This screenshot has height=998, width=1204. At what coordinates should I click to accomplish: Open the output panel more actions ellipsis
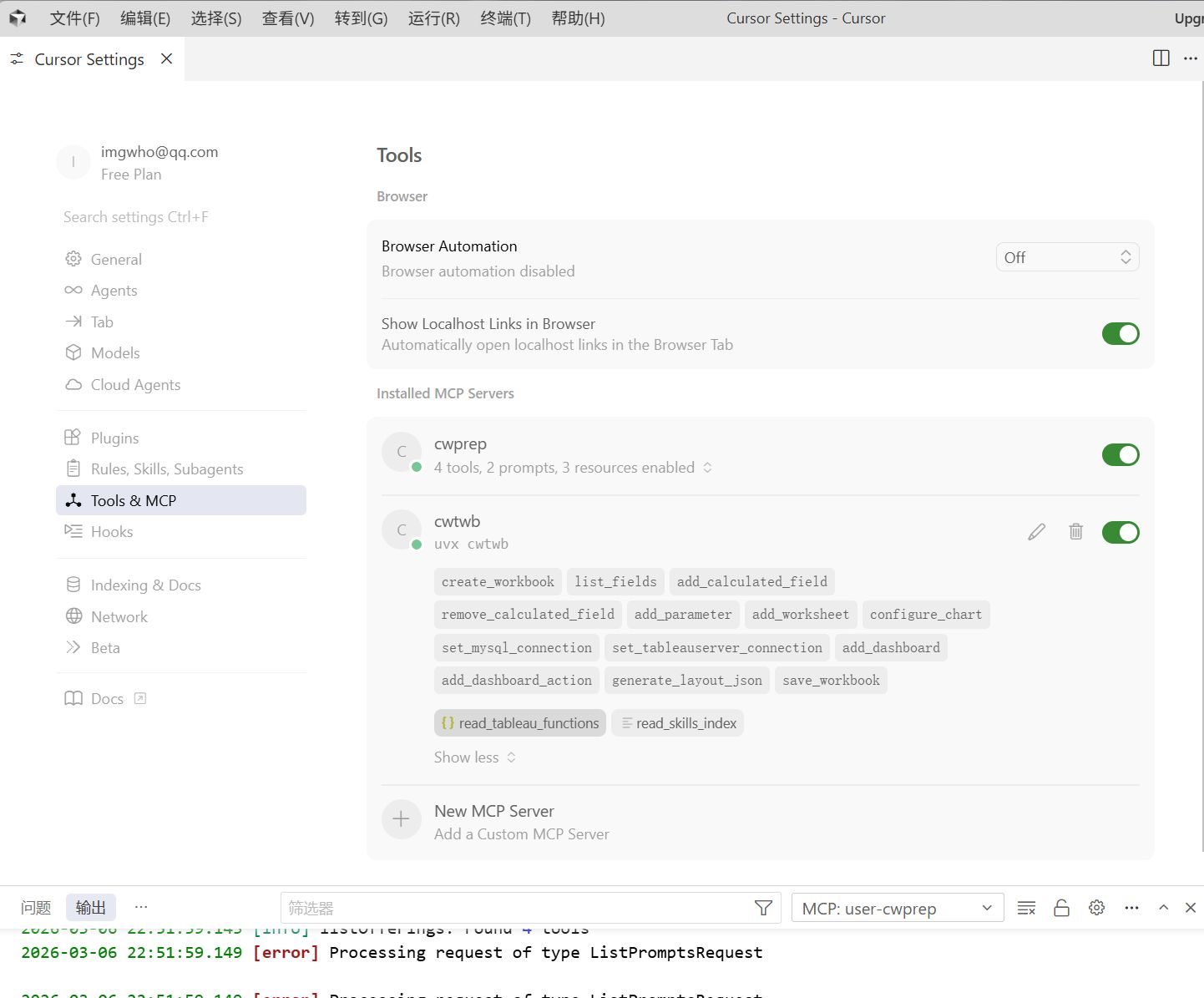(1131, 908)
